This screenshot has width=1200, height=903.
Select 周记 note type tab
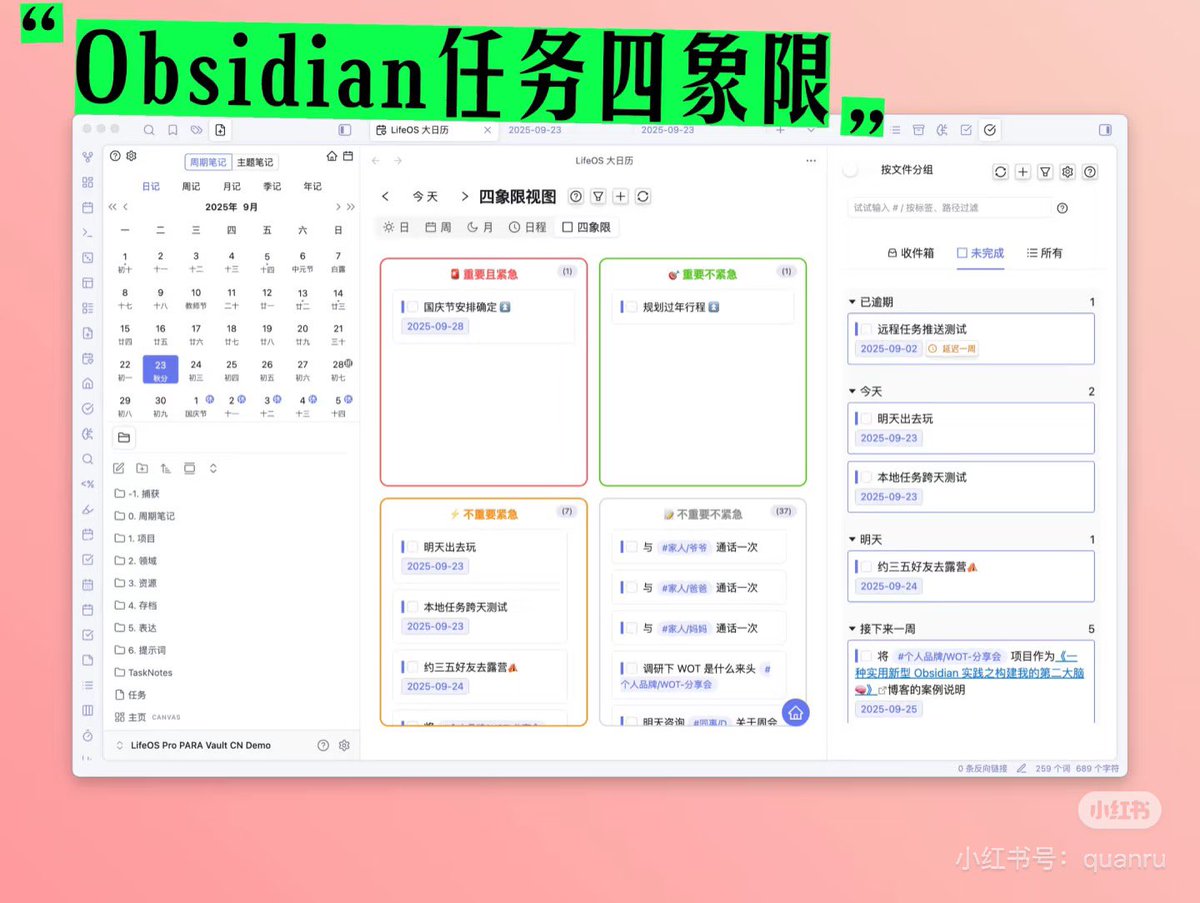[190, 186]
